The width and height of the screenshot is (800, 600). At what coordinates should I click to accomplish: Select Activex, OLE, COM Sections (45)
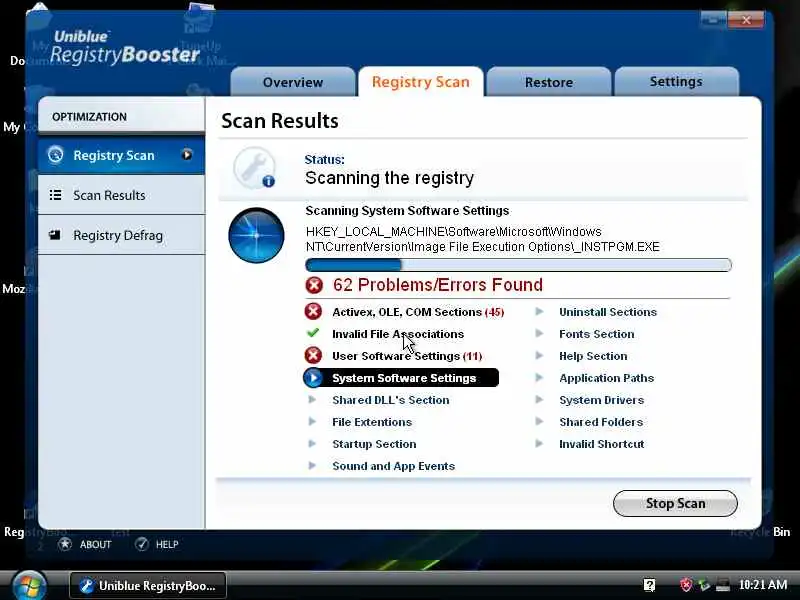(x=418, y=312)
